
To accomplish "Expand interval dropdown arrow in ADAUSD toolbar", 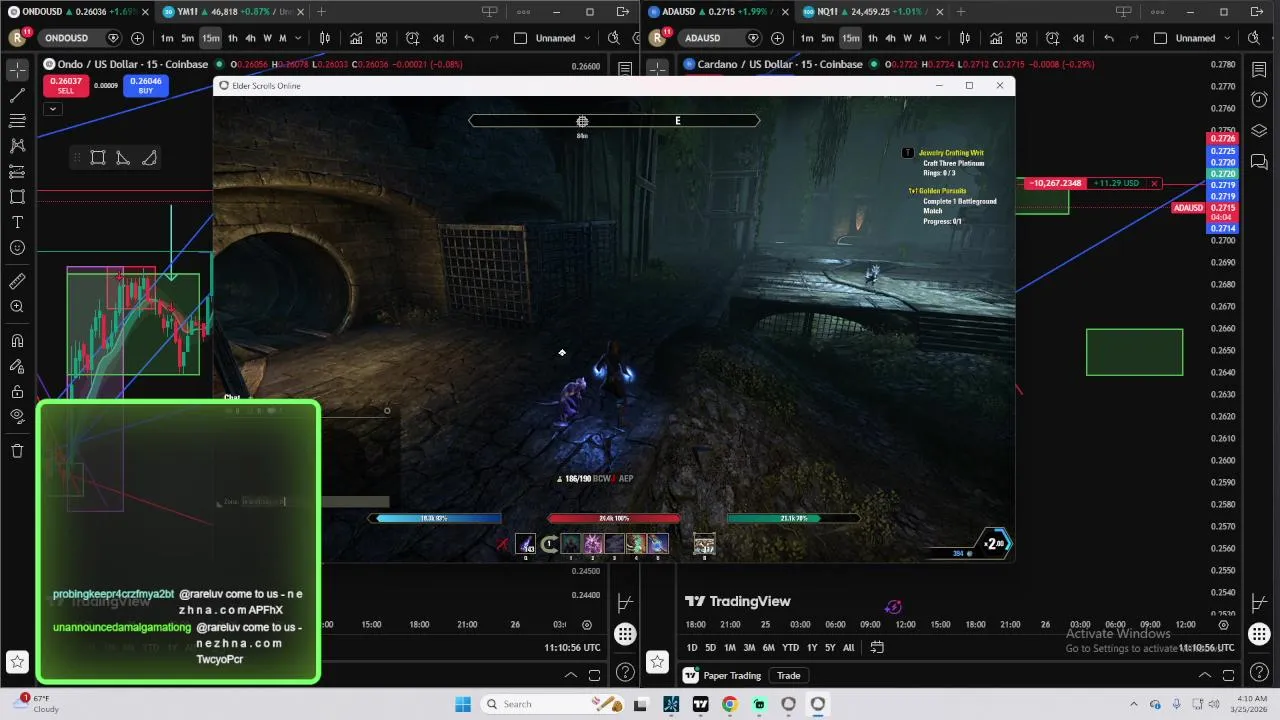I will [938, 38].
